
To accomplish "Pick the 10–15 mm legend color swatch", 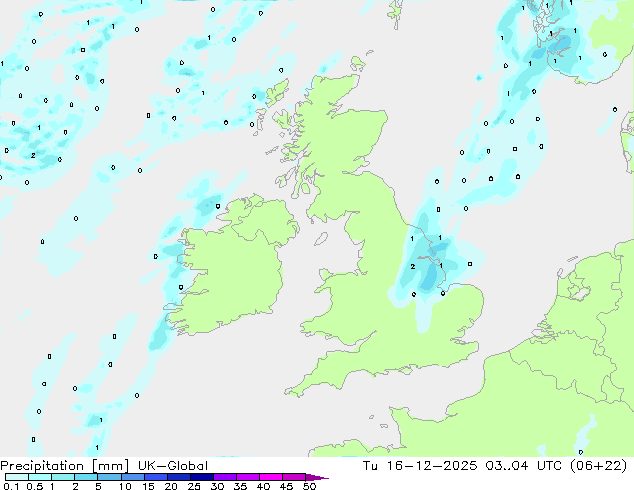I will [x=133, y=477].
